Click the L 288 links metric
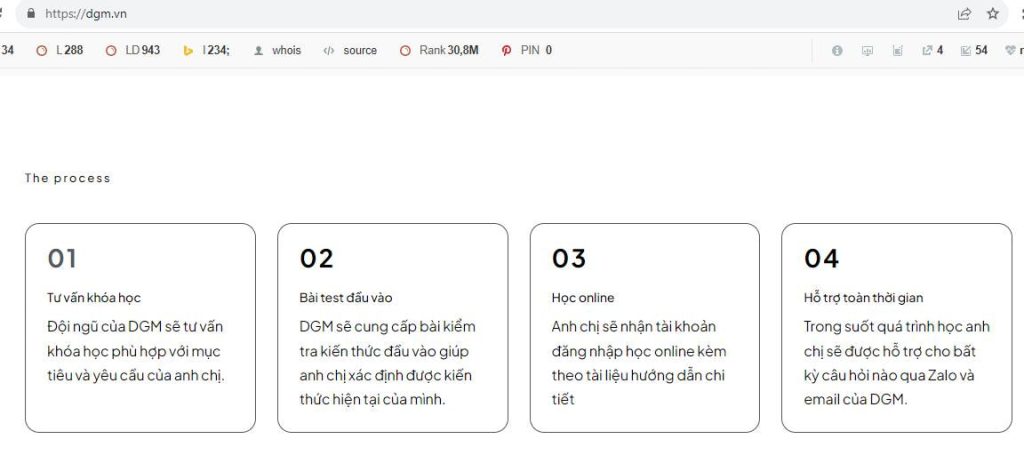This screenshot has height=455, width=1024. click(x=60, y=50)
